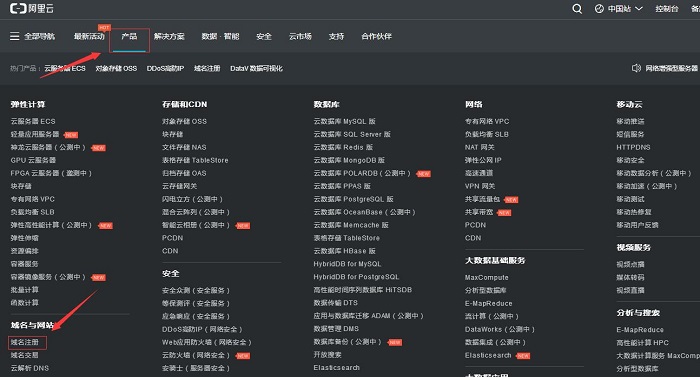Click hot product 域名注册
The image size is (700, 377).
(x=207, y=68)
